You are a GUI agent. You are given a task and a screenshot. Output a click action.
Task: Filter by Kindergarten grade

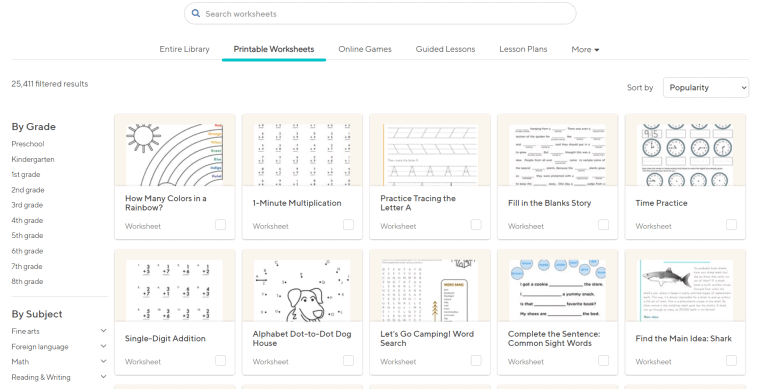click(x=33, y=159)
